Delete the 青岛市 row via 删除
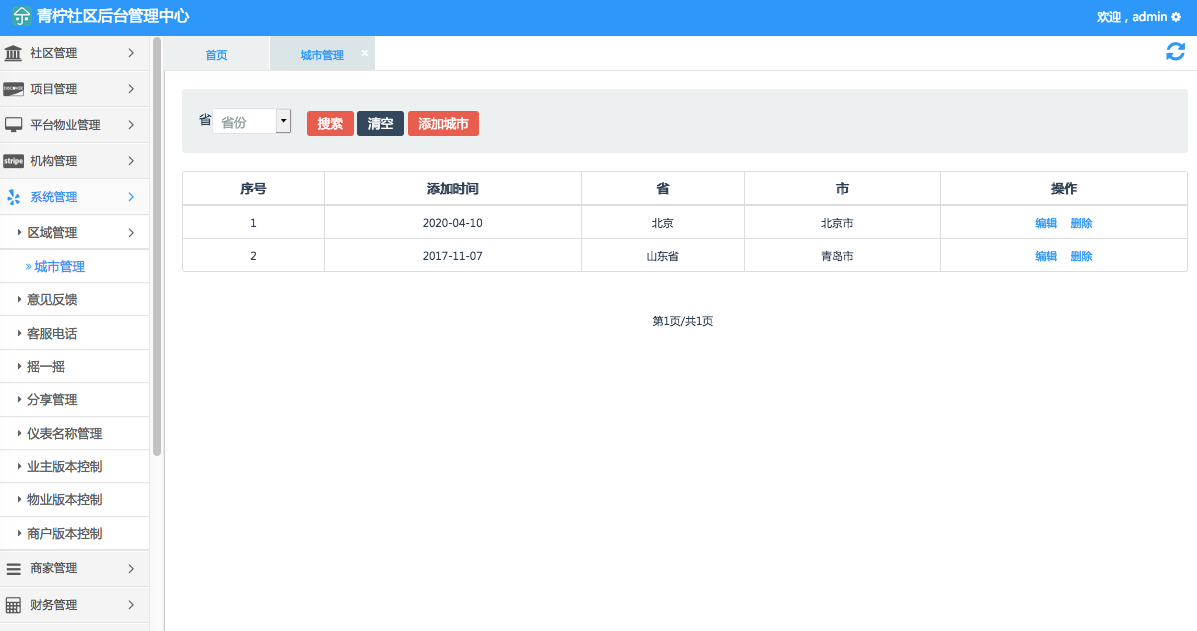1197x631 pixels. (x=1081, y=256)
